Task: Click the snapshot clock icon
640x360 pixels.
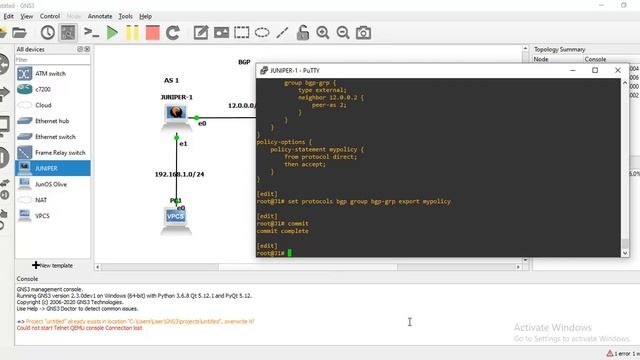Action: [x=48, y=33]
